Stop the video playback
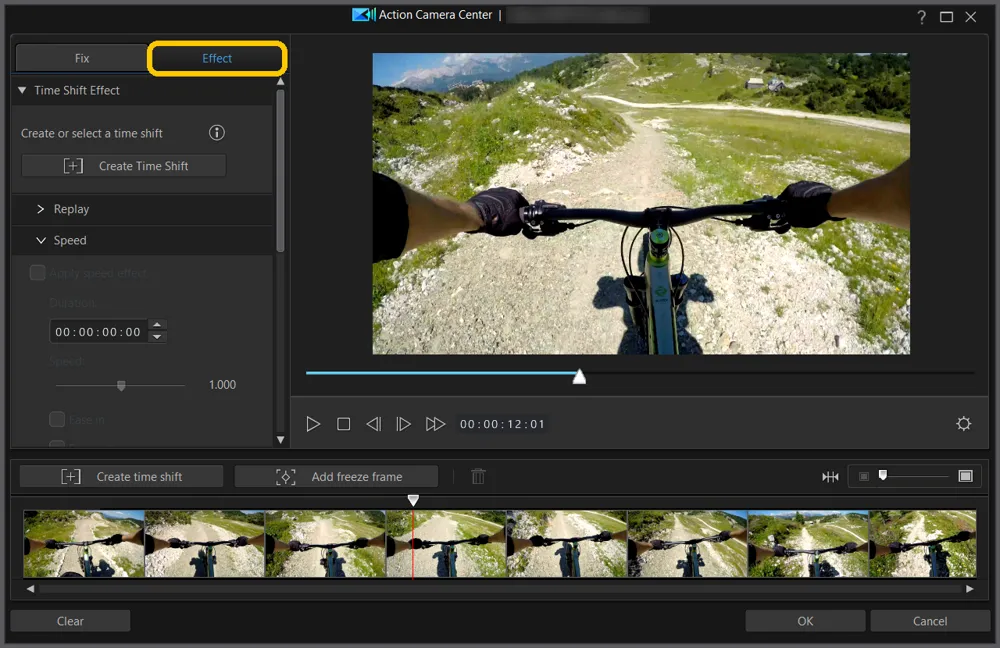The image size is (1000, 648). pos(344,424)
